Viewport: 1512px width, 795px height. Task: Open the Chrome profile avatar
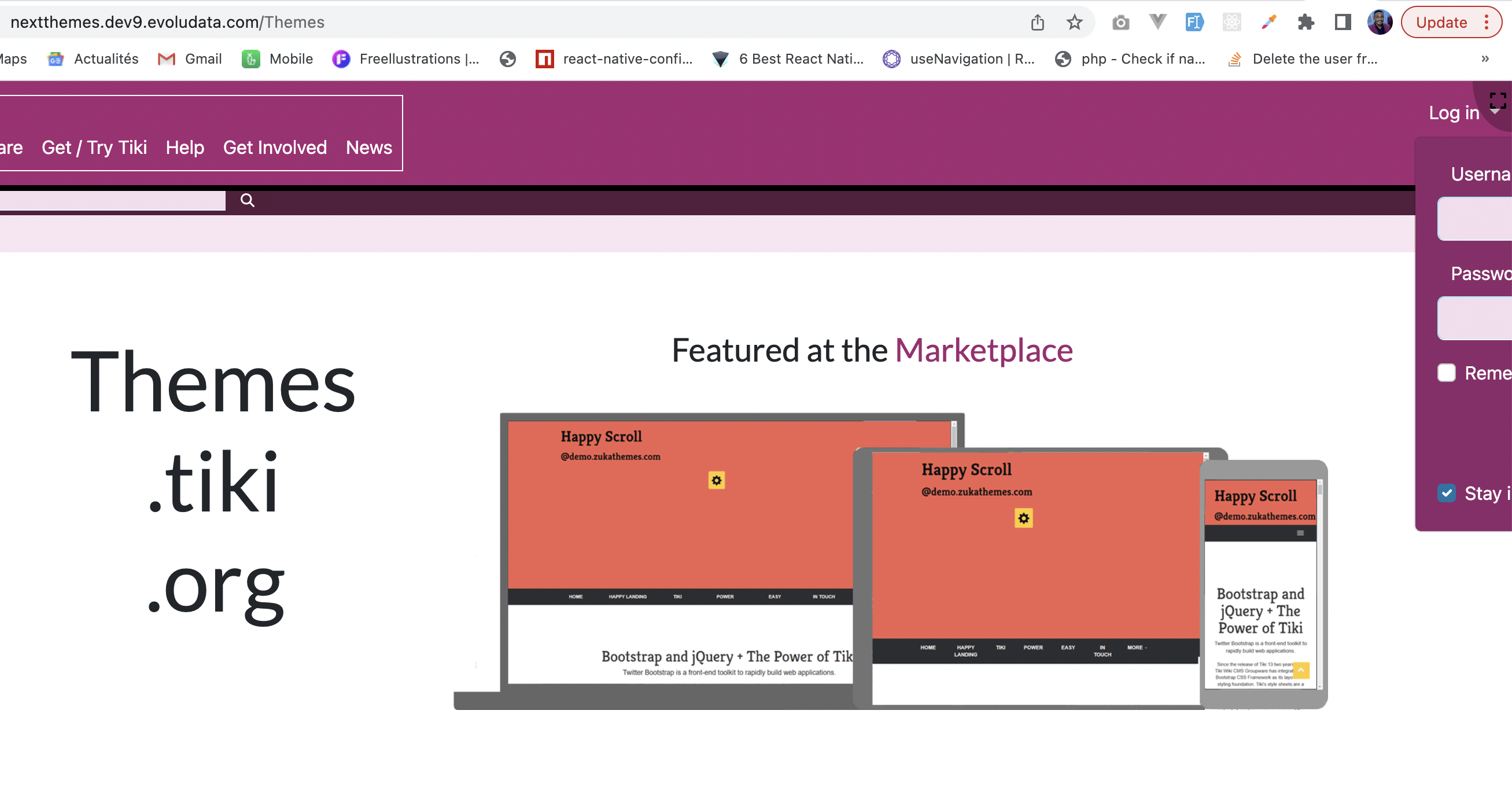coord(1380,23)
